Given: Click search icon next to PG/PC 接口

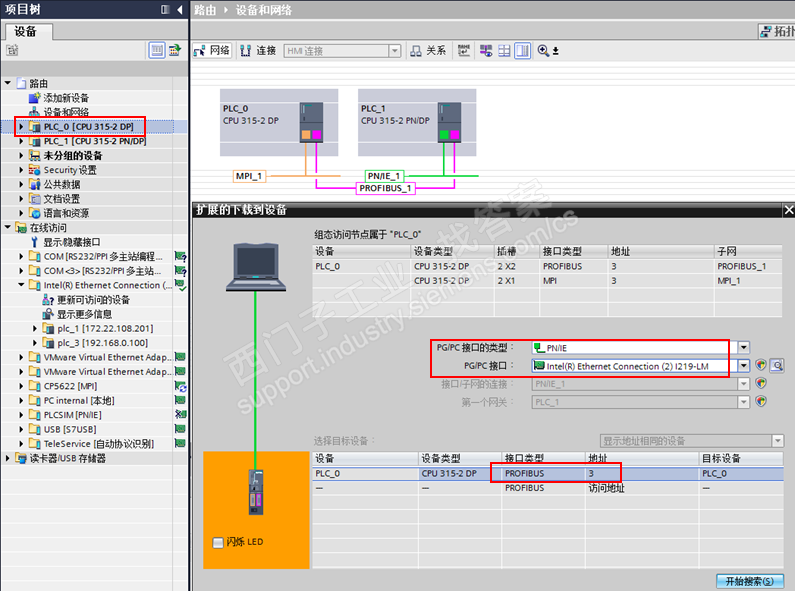Looking at the screenshot, I should point(777,365).
